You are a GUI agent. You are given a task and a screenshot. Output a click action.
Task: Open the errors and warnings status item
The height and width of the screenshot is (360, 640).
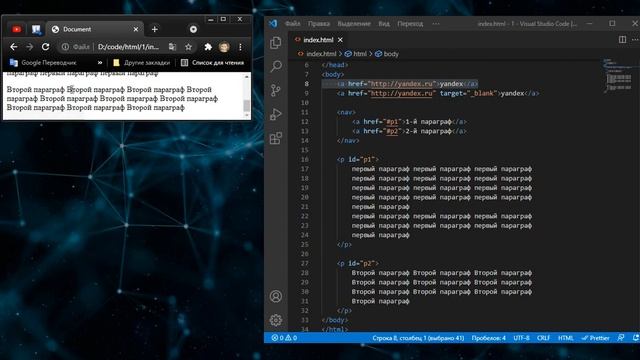(x=284, y=338)
